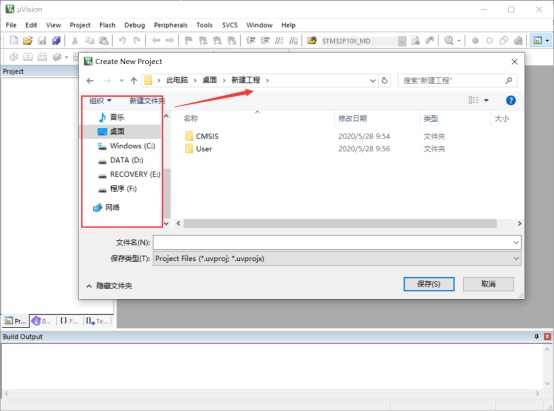Image resolution: width=554 pixels, height=411 pixels.
Task: Go up one folder level
Action: click(x=134, y=81)
